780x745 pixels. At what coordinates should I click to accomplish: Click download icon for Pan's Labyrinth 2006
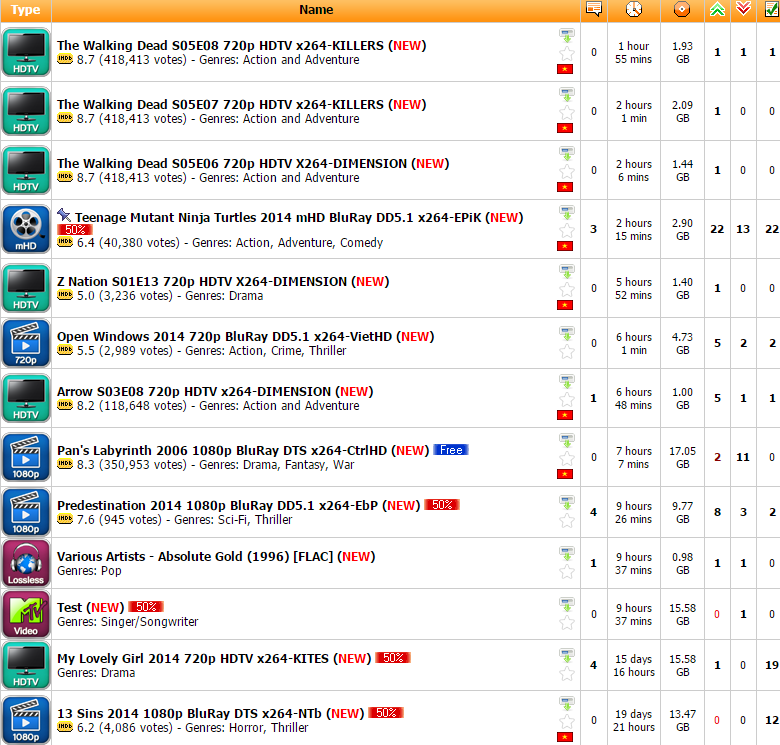click(x=567, y=440)
